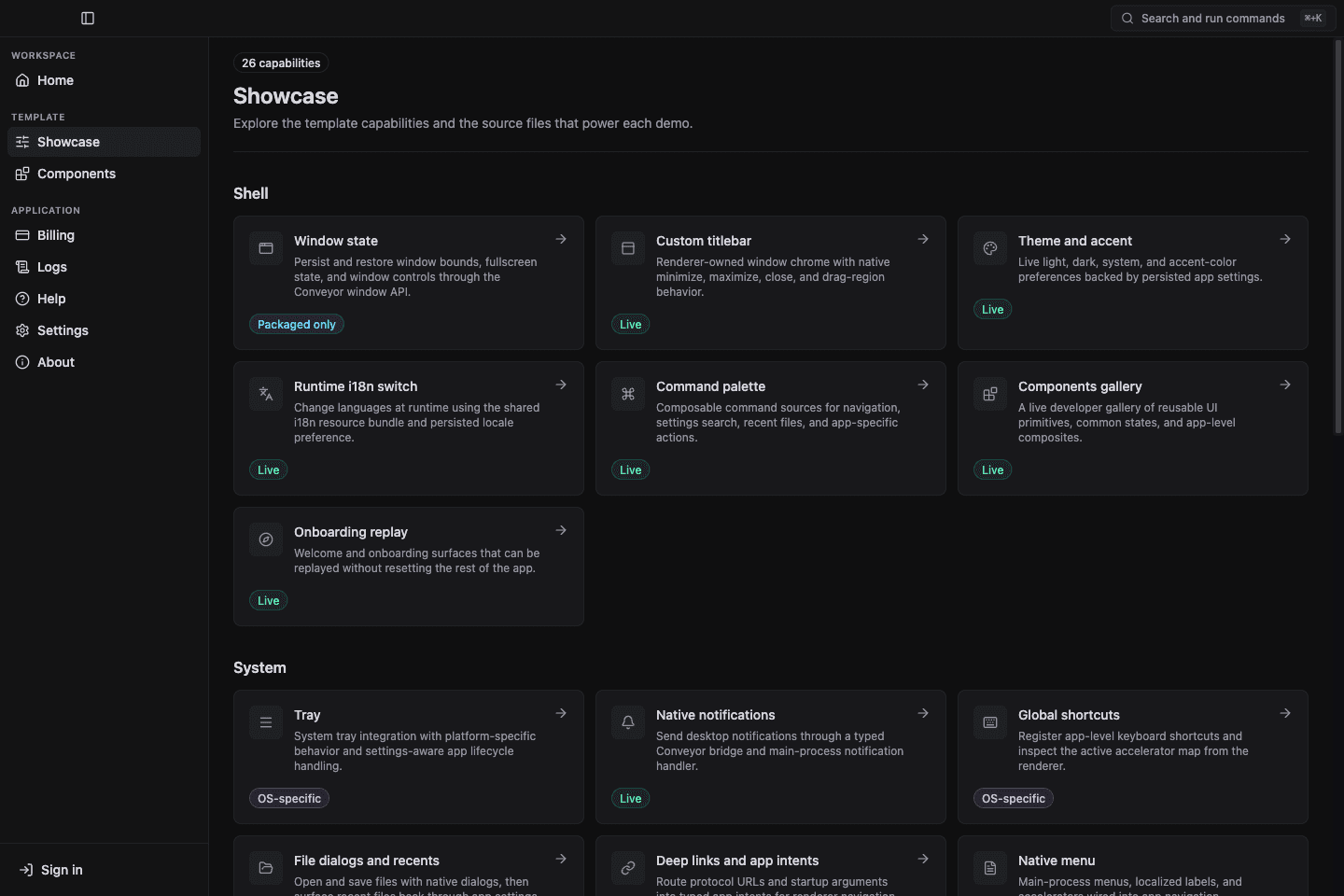Click the Live badge on Onboarding replay
Image resolution: width=1344 pixels, height=896 pixels.
pyautogui.click(x=269, y=600)
